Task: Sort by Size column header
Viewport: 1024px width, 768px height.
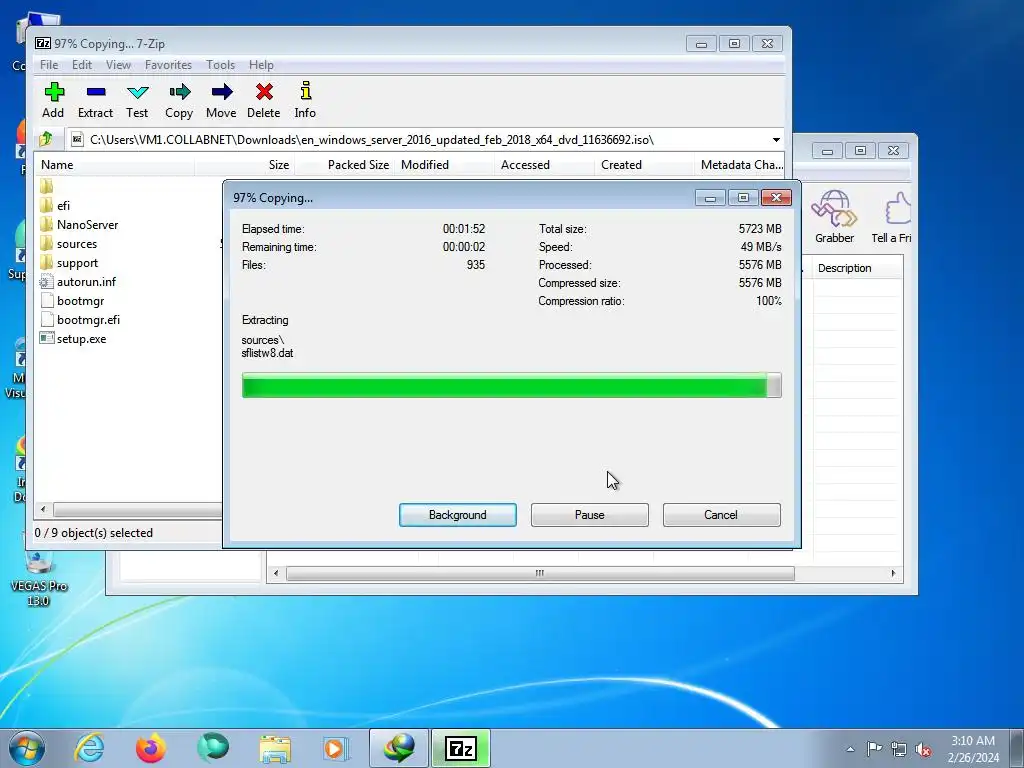Action: pyautogui.click(x=244, y=165)
